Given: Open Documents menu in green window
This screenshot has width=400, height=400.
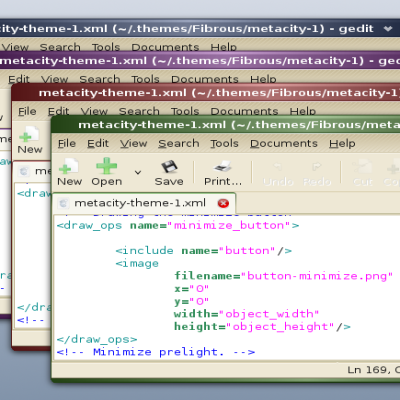Looking at the screenshot, I should tap(284, 143).
